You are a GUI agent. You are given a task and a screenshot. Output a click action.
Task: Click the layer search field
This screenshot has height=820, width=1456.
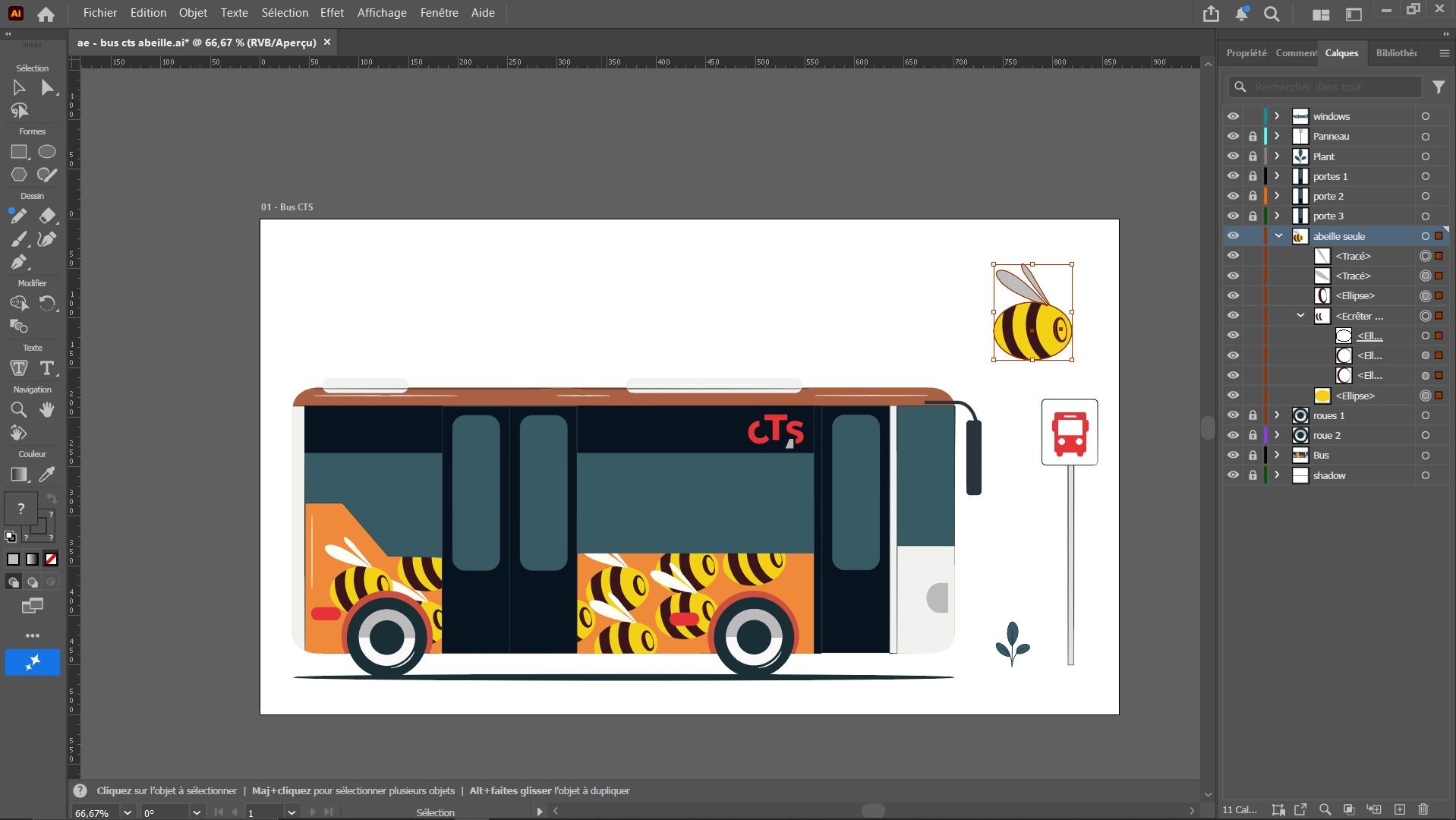(1325, 87)
